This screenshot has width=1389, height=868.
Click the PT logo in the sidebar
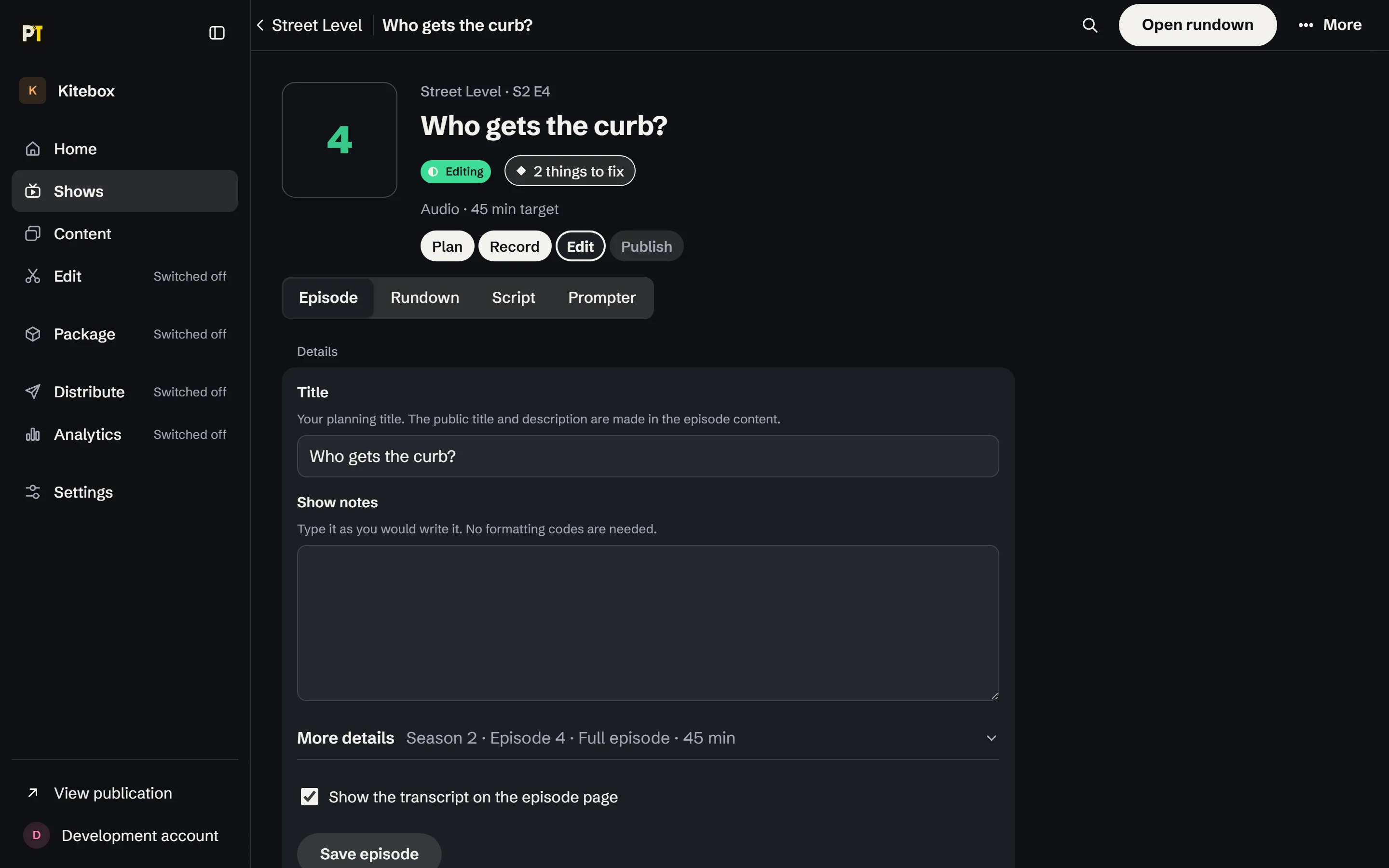tap(33, 33)
